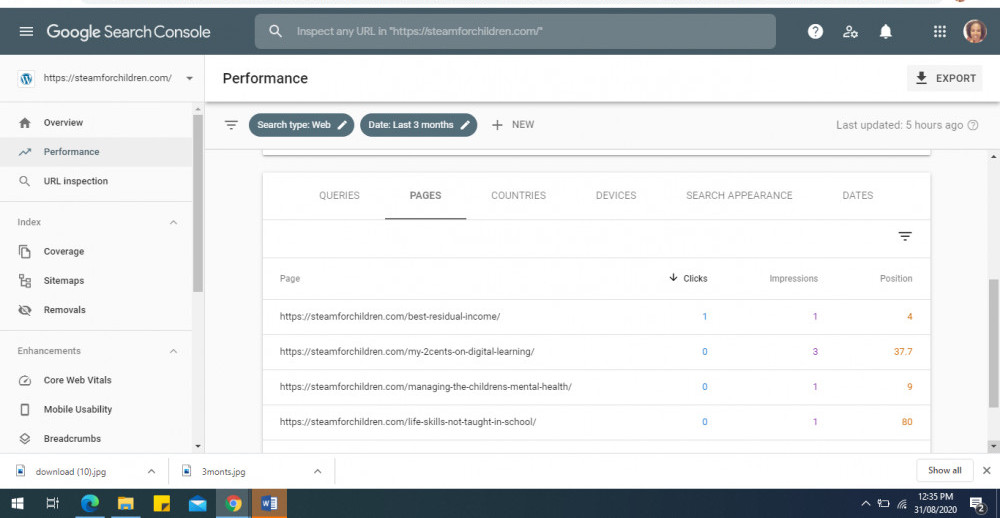Open the download (10).jpg file
This screenshot has height=518, width=1000.
coord(71,471)
